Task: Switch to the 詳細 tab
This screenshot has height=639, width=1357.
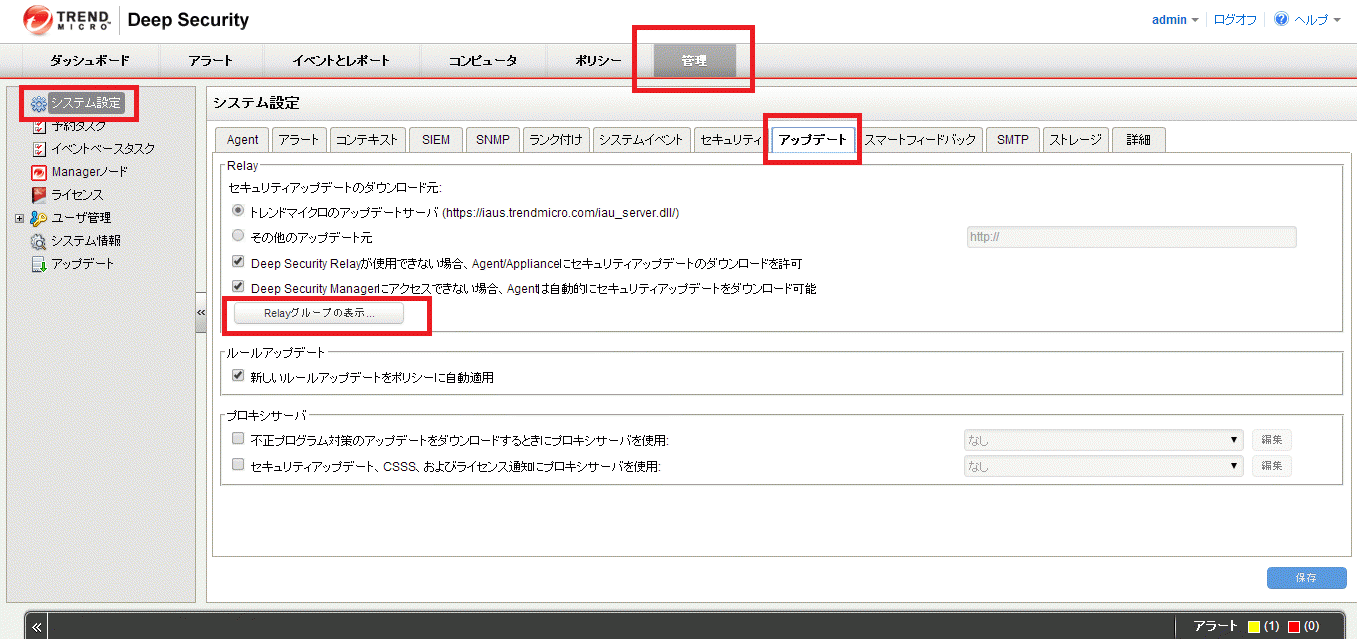Action: pyautogui.click(x=1139, y=140)
